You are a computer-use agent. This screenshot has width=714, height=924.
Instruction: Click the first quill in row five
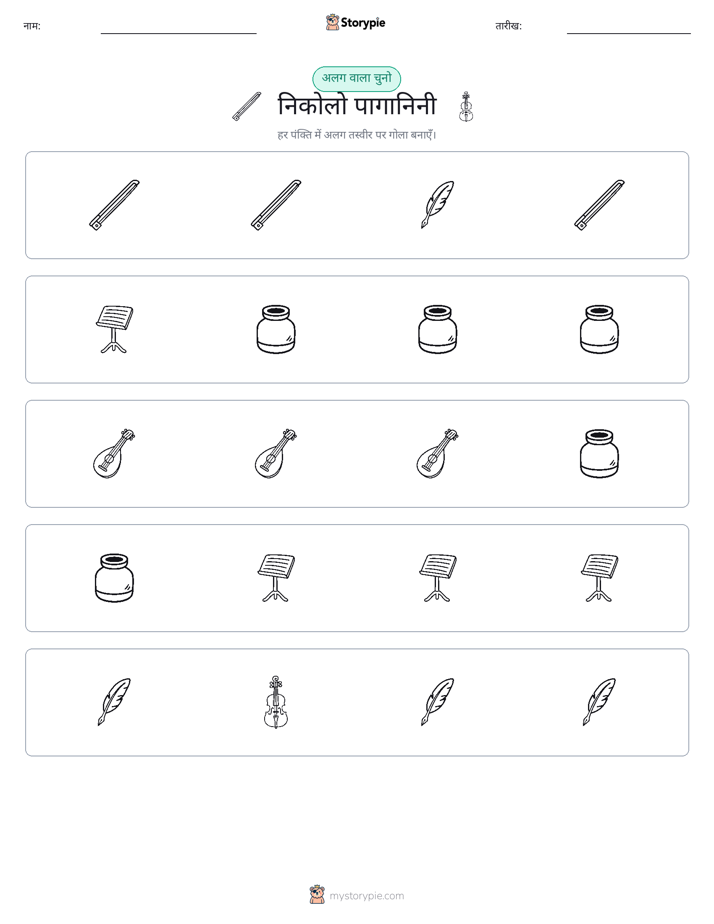pos(114,702)
